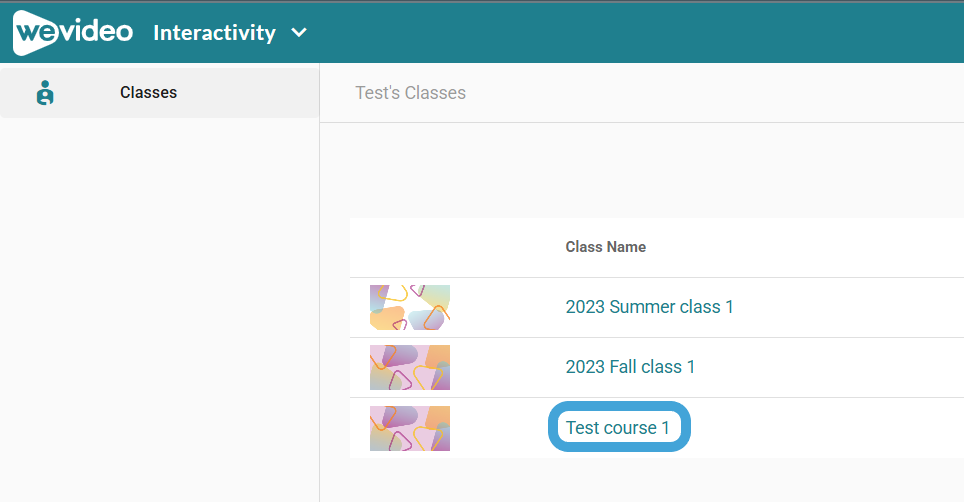Viewport: 964px width, 502px height.
Task: Open the 2023 Fall class 1 thumbnail
Action: click(x=409, y=367)
